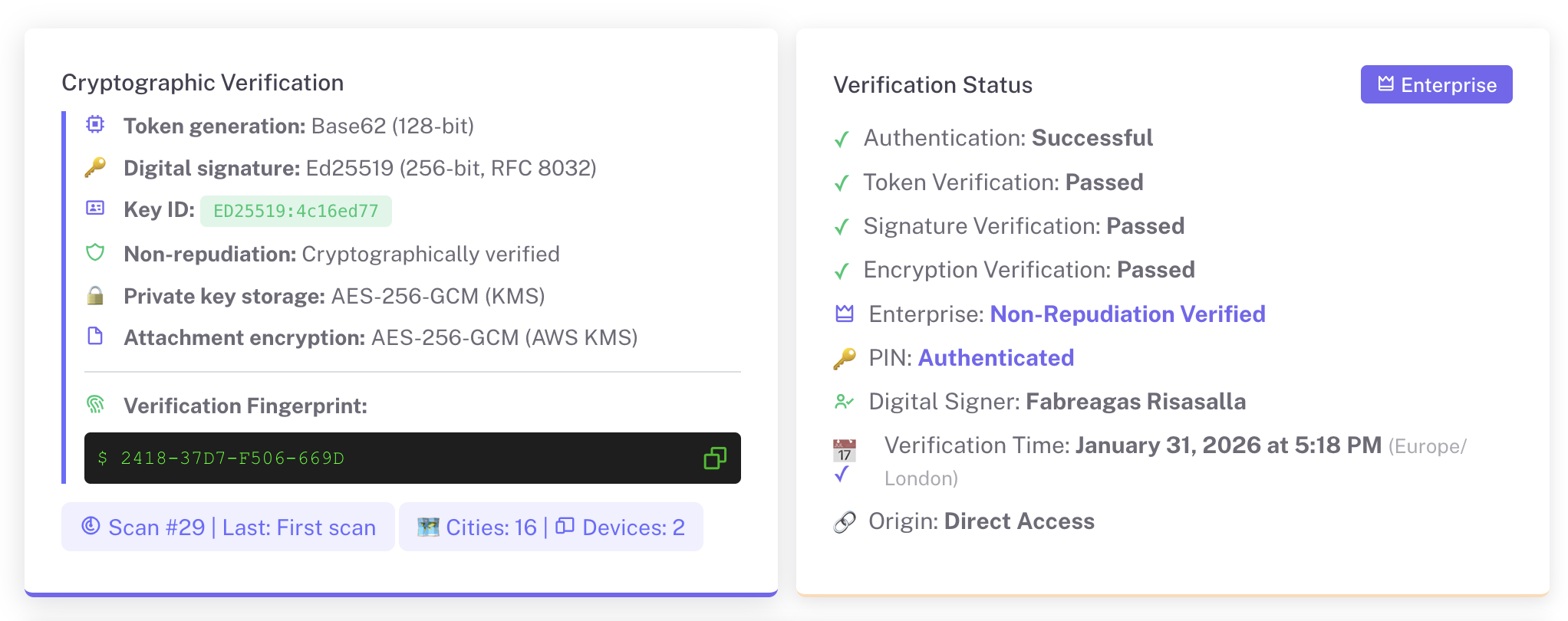The height and width of the screenshot is (621, 1568).
Task: Click the Verification Time calendar icon
Action: tap(844, 451)
